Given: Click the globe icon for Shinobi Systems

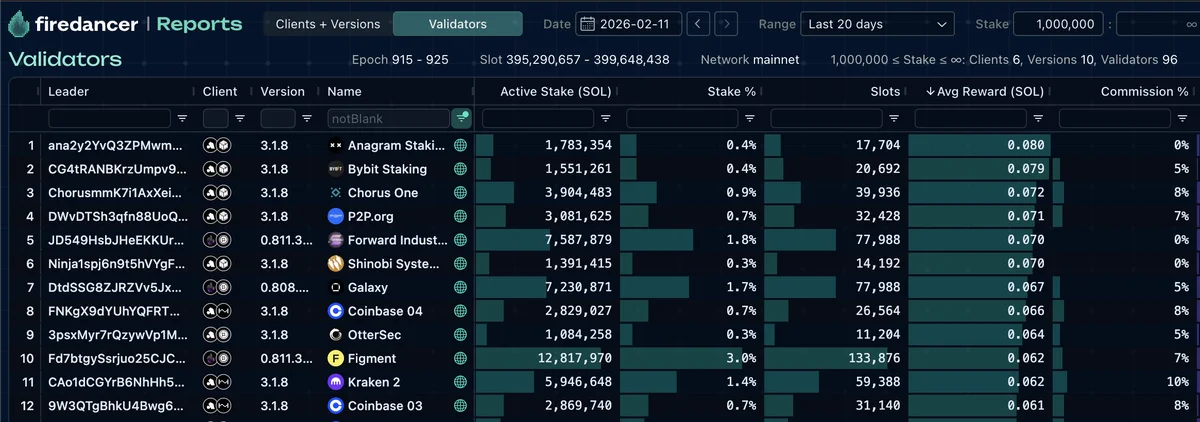Looking at the screenshot, I should 460,264.
